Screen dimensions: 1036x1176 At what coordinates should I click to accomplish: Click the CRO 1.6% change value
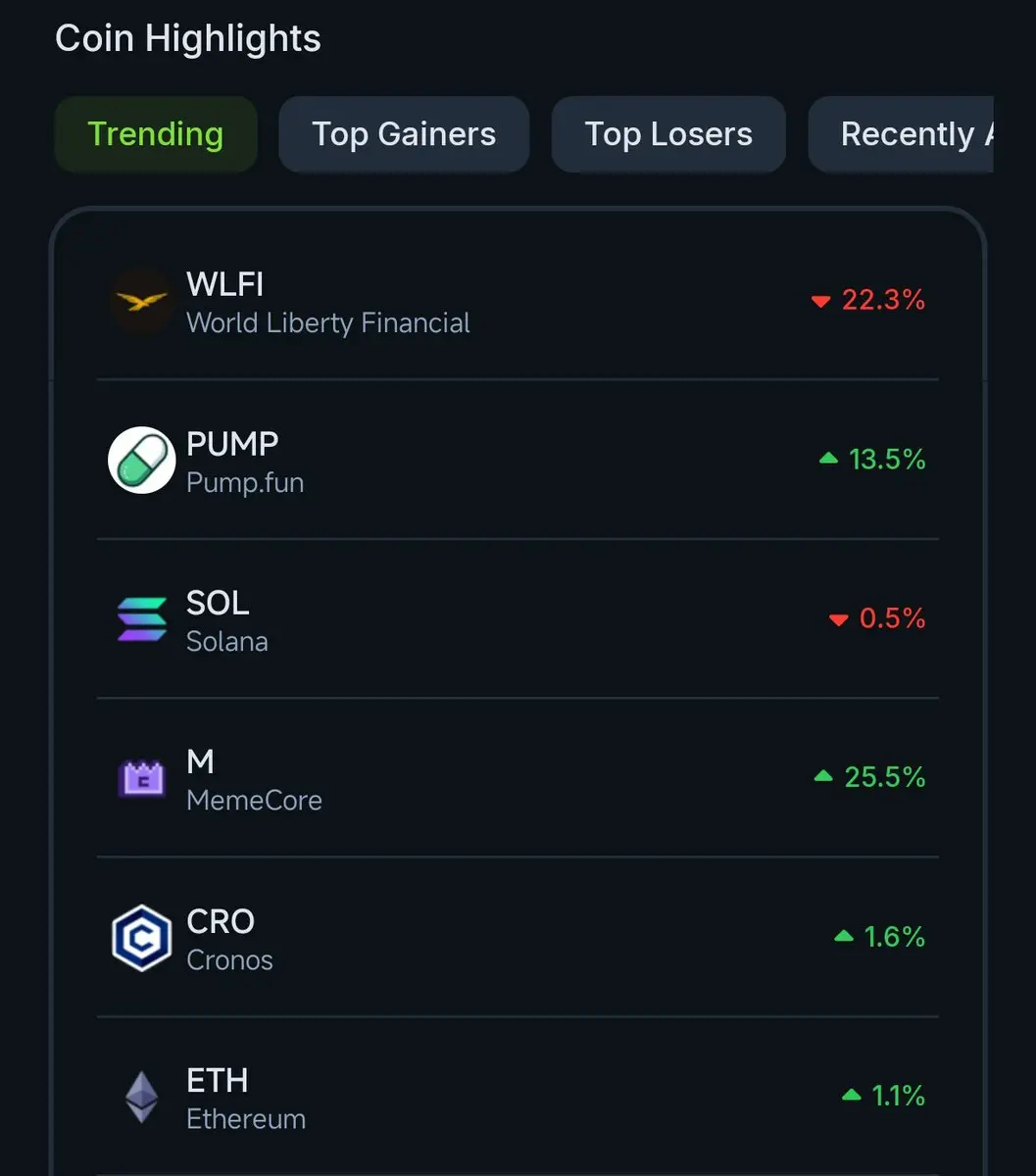(x=895, y=937)
